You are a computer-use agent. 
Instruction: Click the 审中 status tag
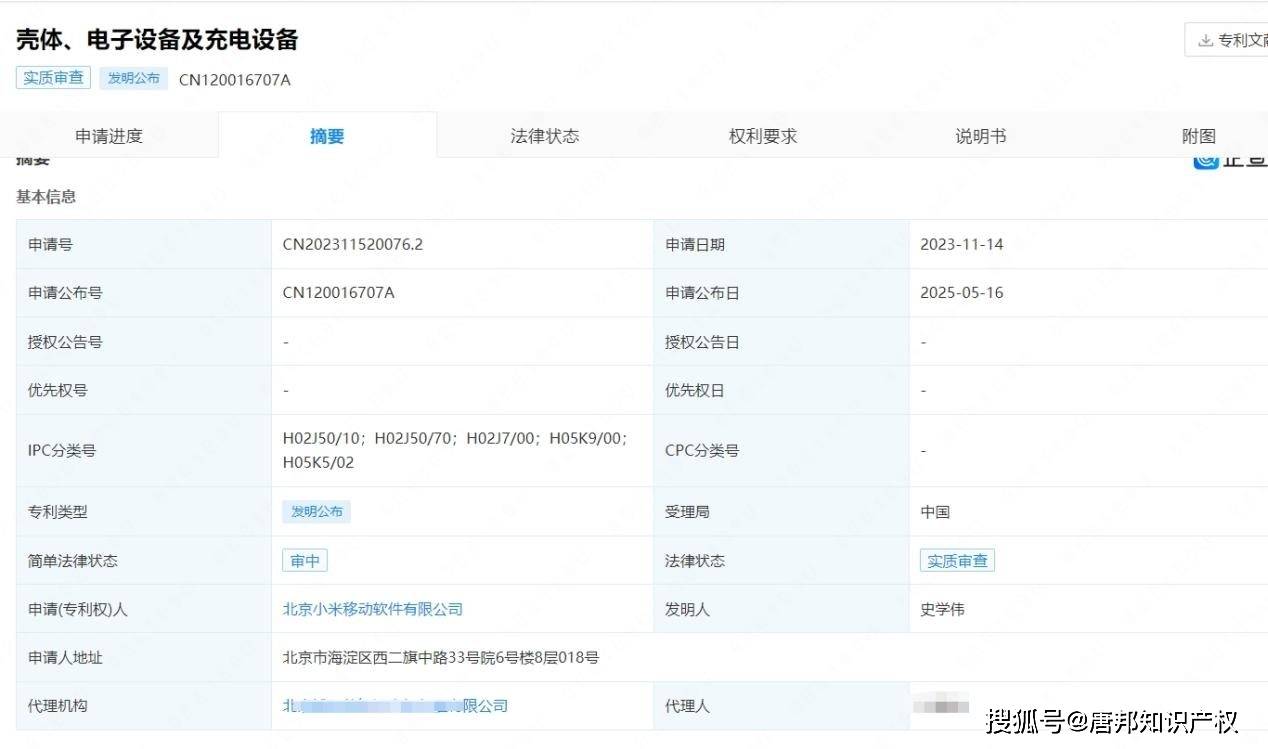305,561
